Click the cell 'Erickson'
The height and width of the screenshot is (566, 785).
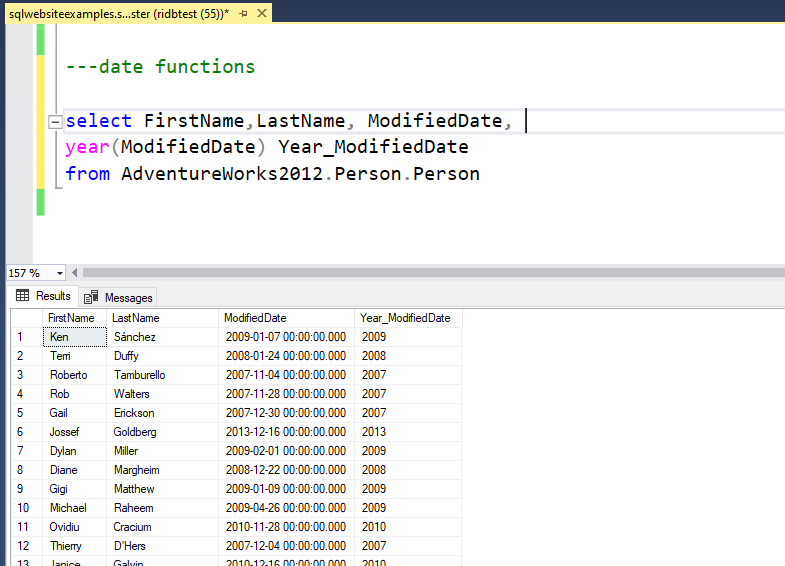pos(163,413)
